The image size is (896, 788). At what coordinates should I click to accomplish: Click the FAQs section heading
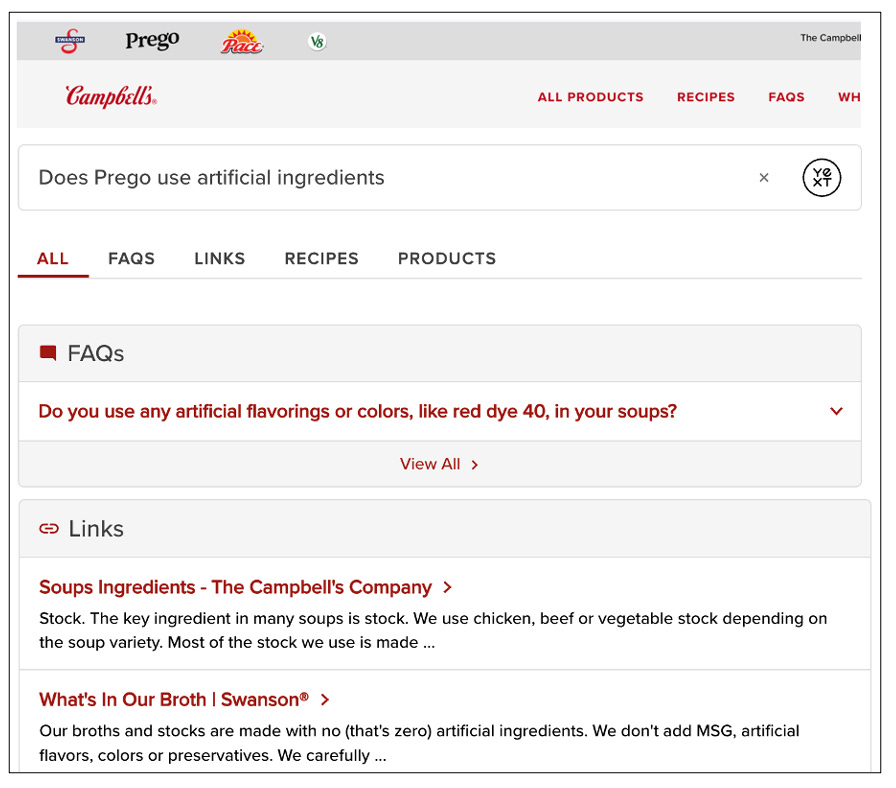(x=95, y=354)
